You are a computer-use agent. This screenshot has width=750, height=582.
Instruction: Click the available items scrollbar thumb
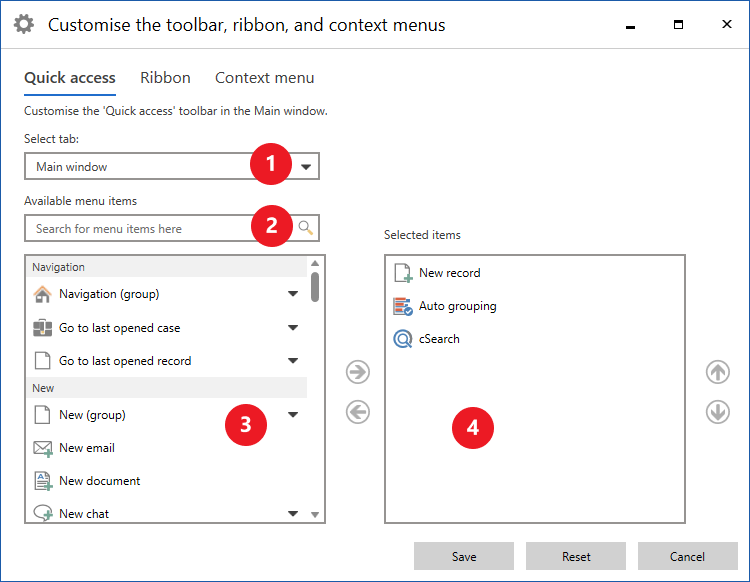(315, 287)
